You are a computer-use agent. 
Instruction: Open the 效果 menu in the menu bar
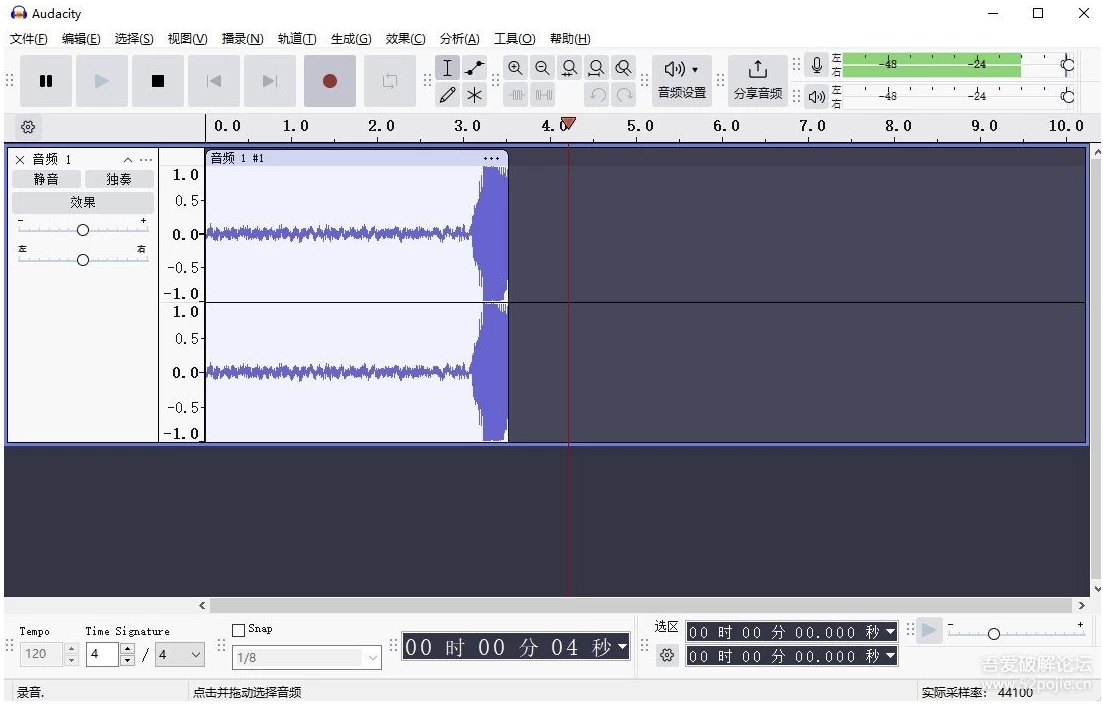pos(404,39)
